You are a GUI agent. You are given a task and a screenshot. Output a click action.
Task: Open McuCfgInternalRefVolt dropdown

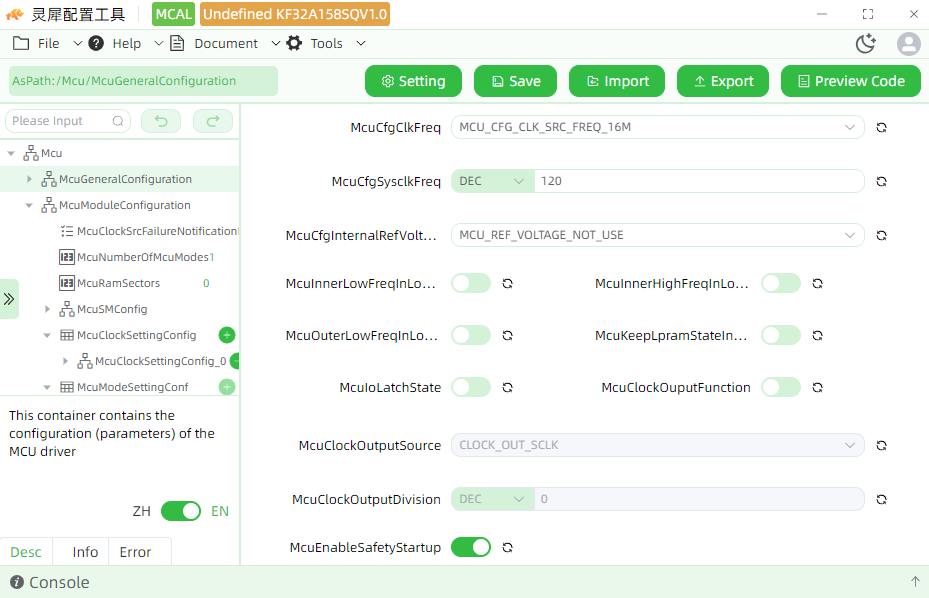pos(658,235)
